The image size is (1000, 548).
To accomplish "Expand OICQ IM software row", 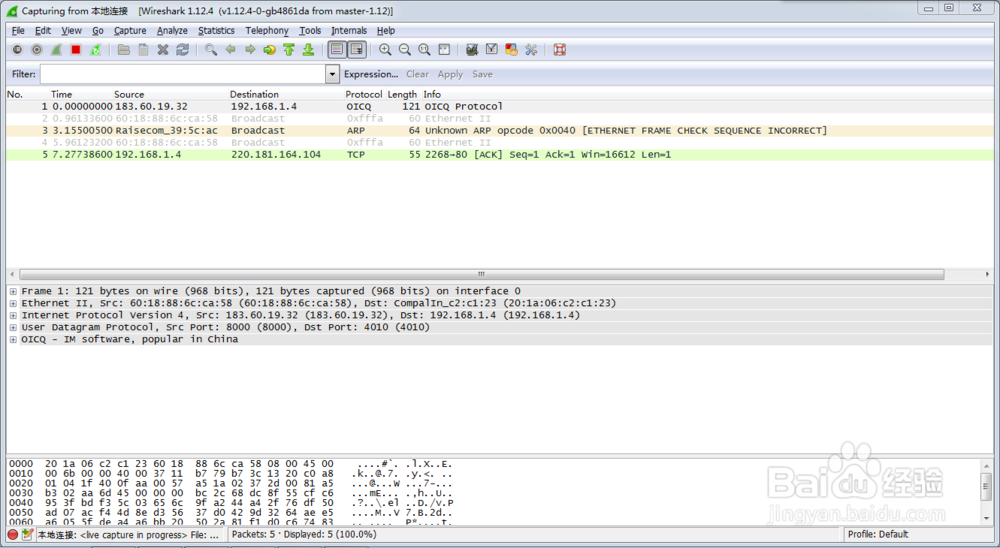I will point(13,340).
